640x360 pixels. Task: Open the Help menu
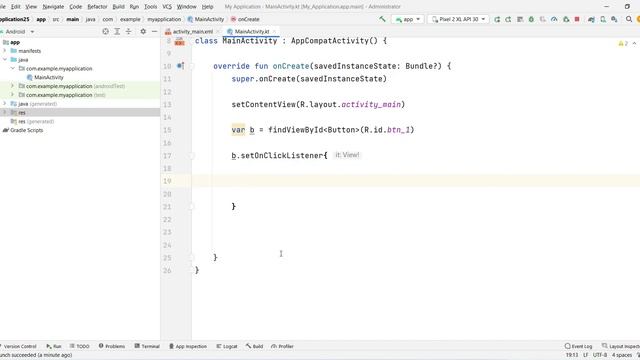[x=207, y=7]
